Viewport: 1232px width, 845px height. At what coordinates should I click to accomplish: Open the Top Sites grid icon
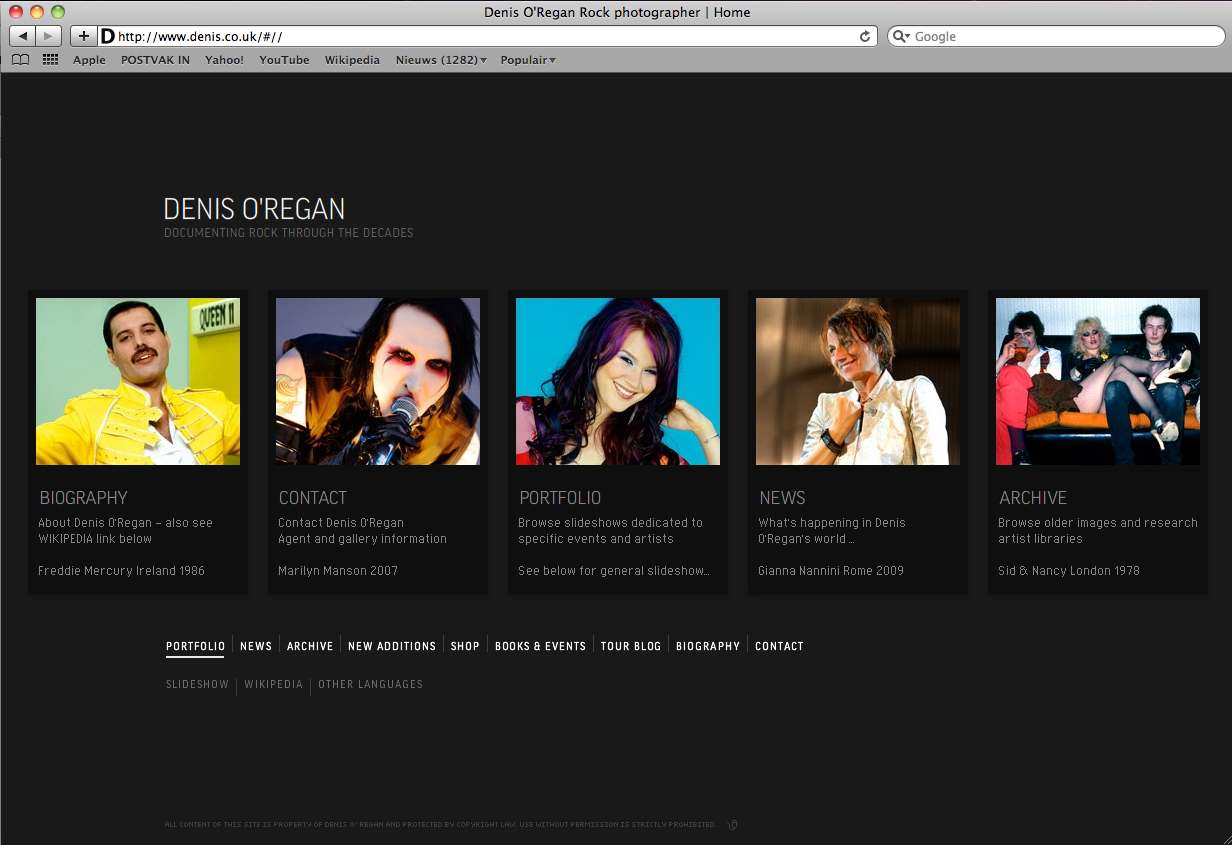point(50,60)
